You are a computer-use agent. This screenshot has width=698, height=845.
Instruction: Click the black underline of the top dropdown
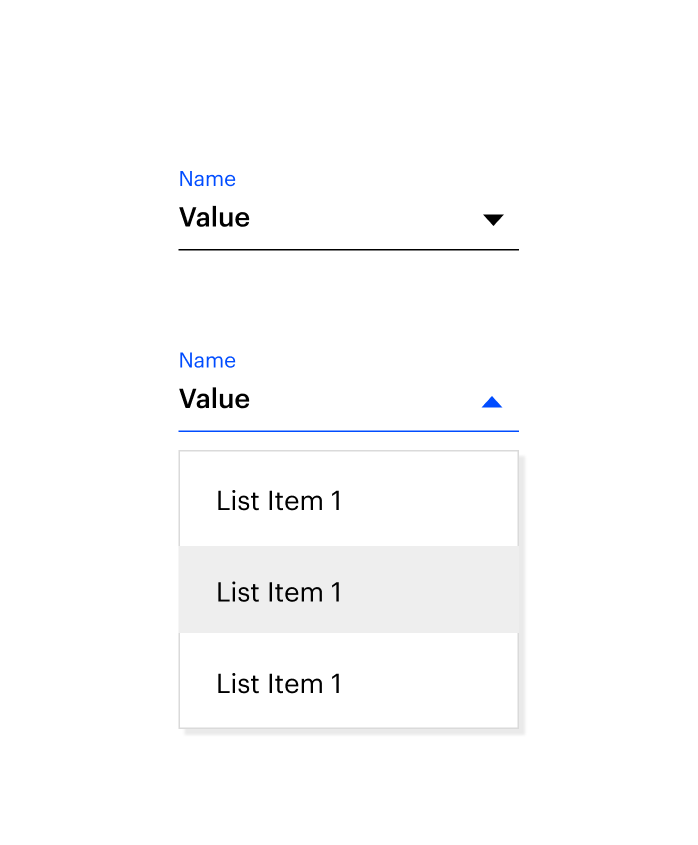[x=348, y=249]
